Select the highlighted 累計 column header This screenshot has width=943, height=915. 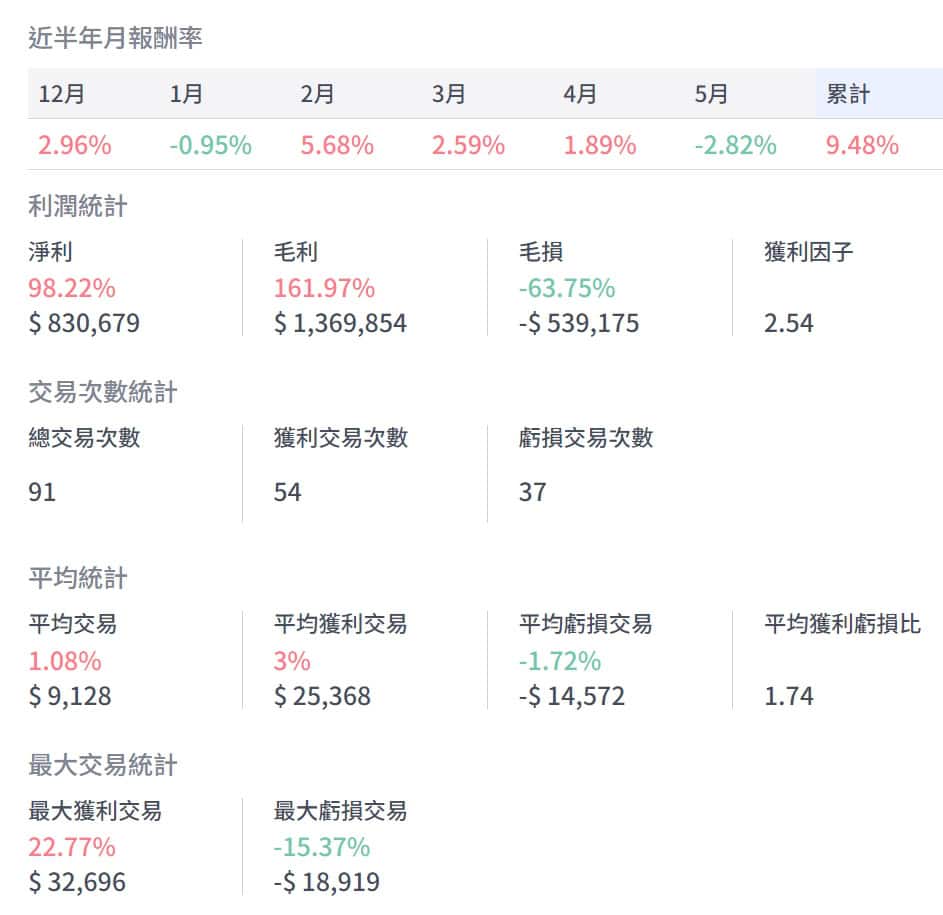tap(848, 95)
